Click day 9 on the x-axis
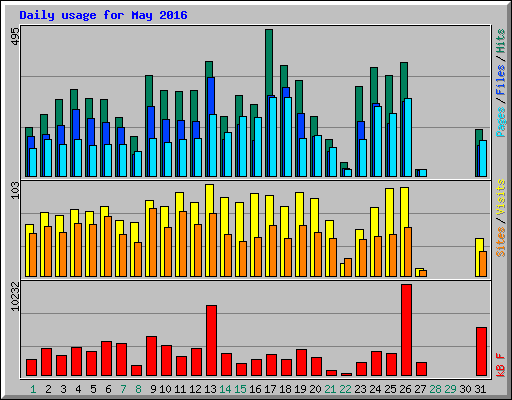512x400 pixels. 153,389
